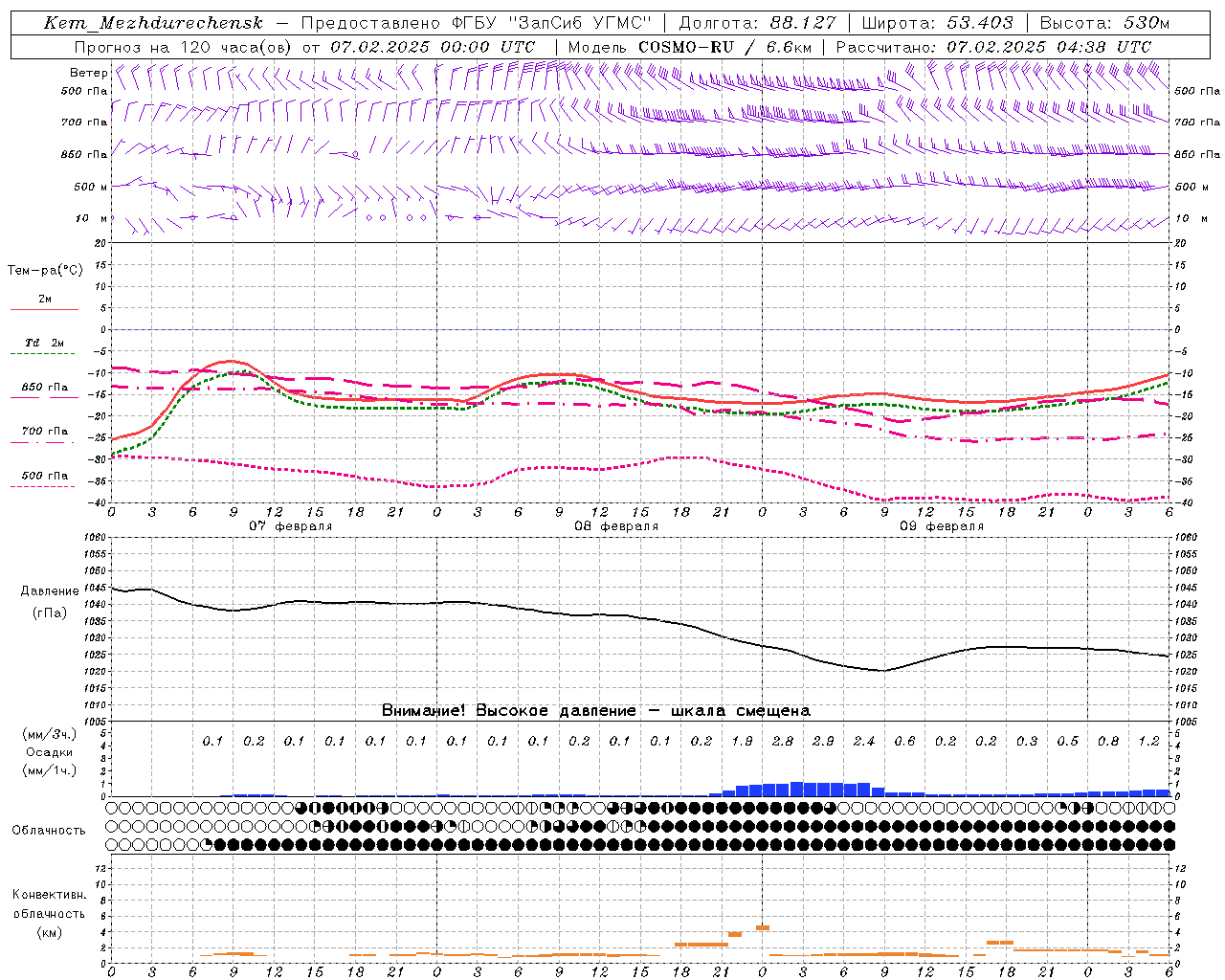The width and height of the screenshot is (1225, 980).
Task: Click the "700 гПа" temperature legend entry
Action: coord(44,432)
